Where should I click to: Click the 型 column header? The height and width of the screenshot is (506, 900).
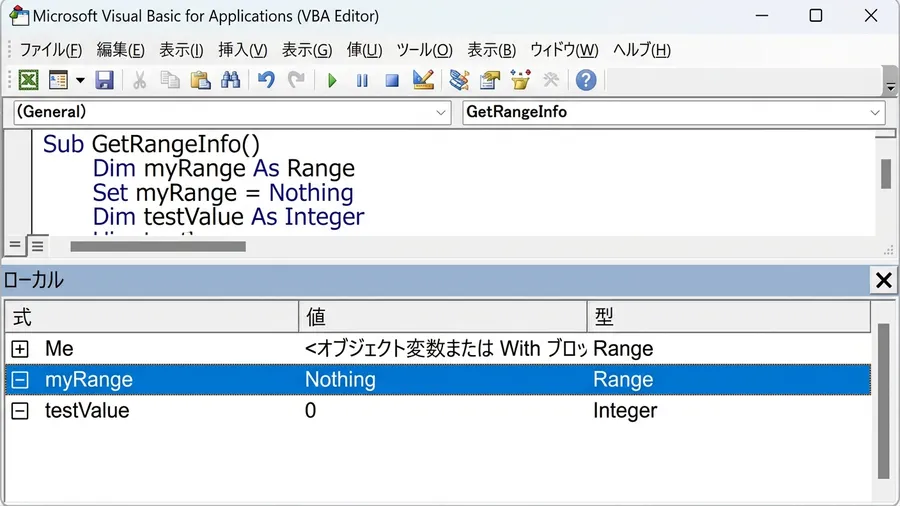(x=729, y=317)
